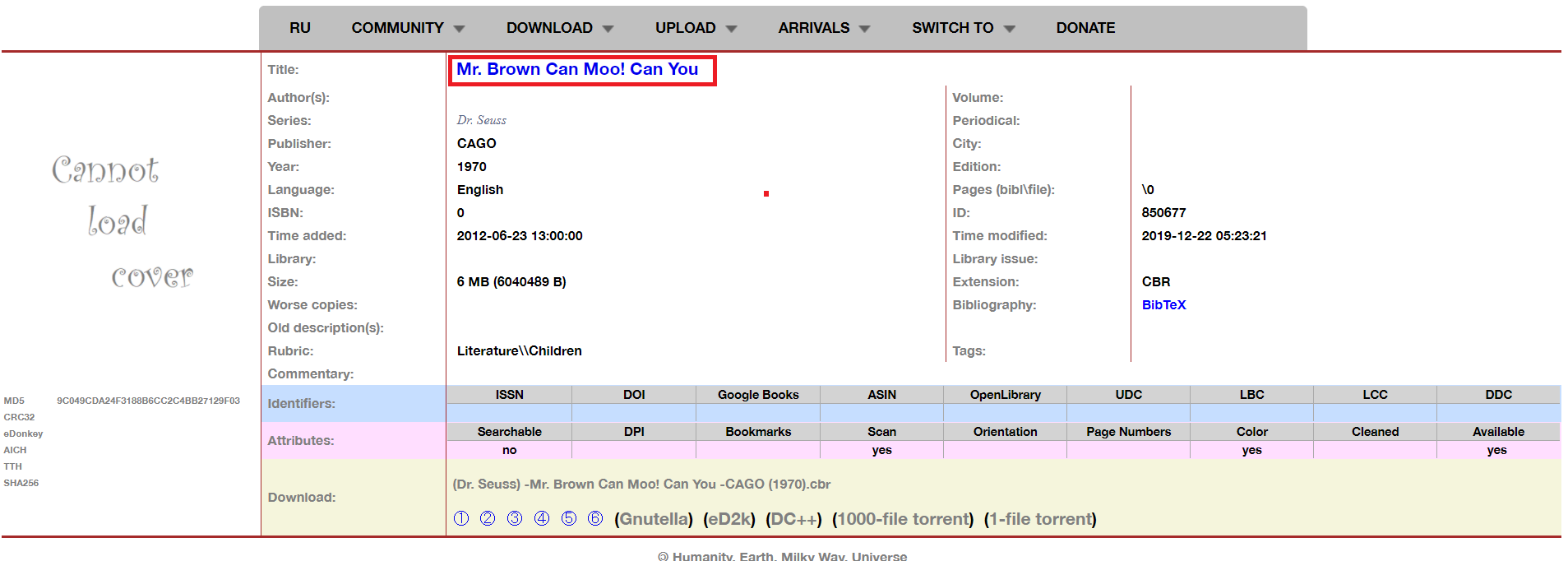Click the Bookmarks attribute header

(758, 432)
